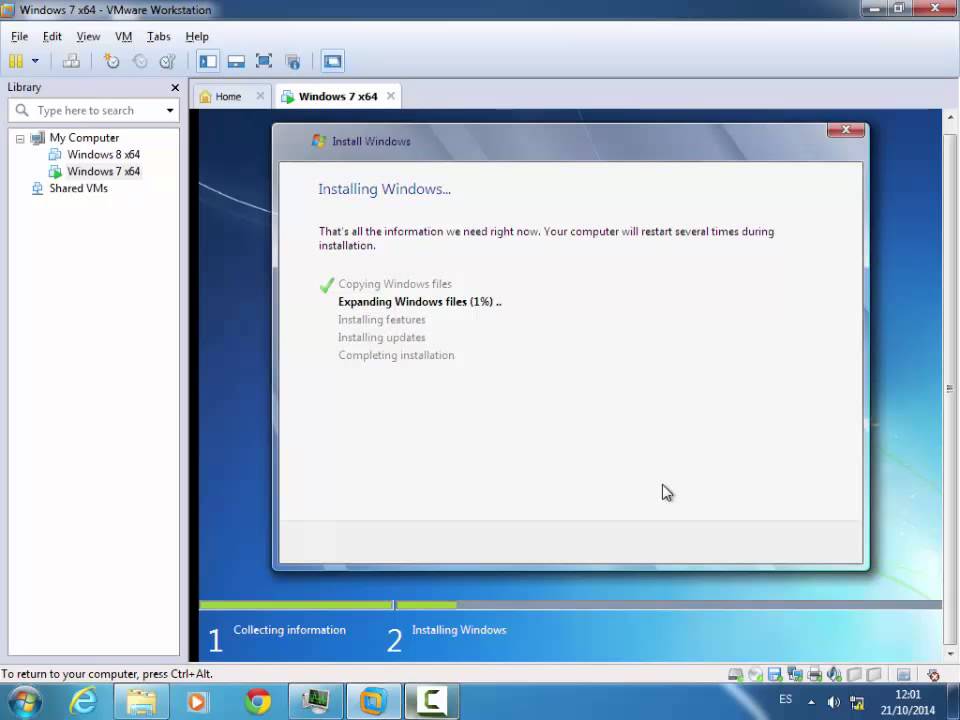Click the Installing Windows heading

384,189
